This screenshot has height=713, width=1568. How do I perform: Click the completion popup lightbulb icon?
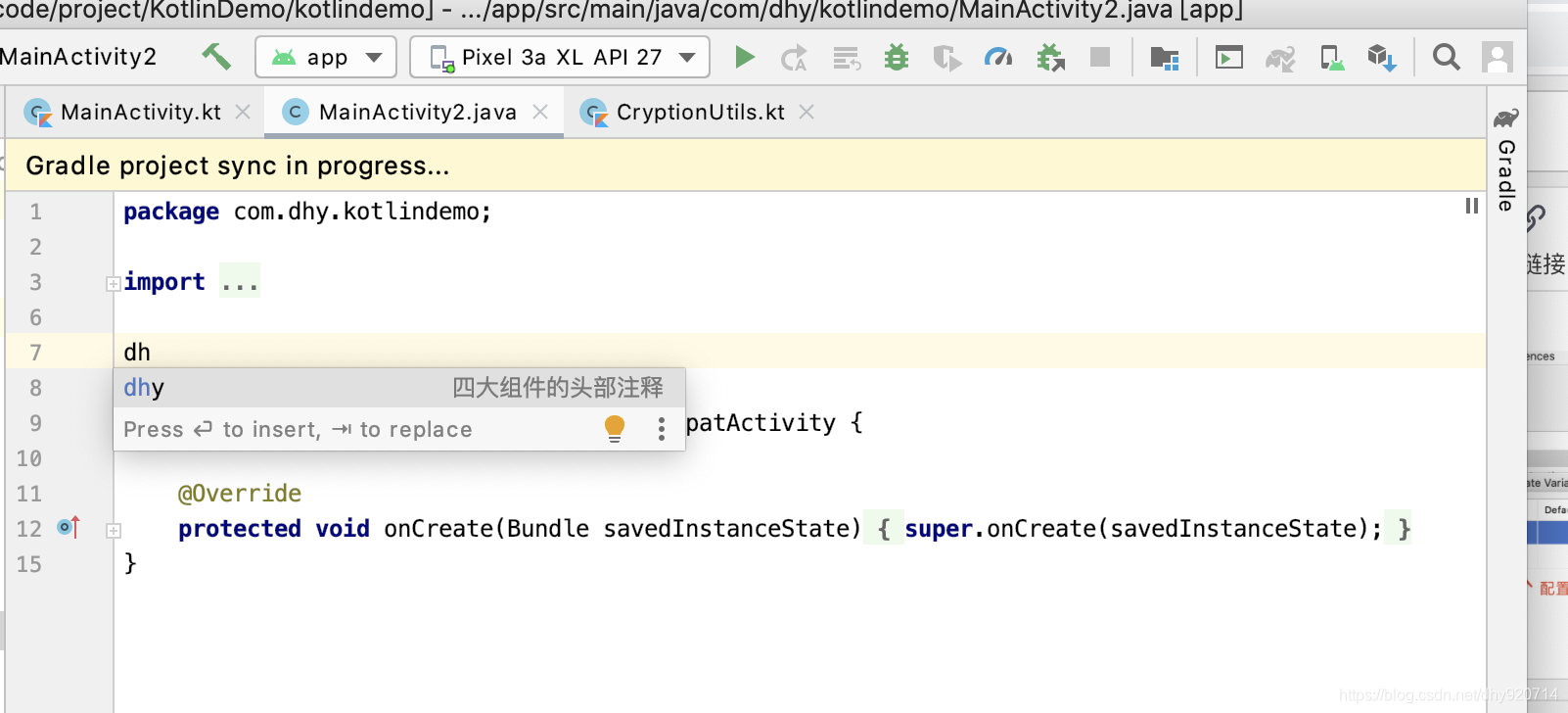point(615,428)
